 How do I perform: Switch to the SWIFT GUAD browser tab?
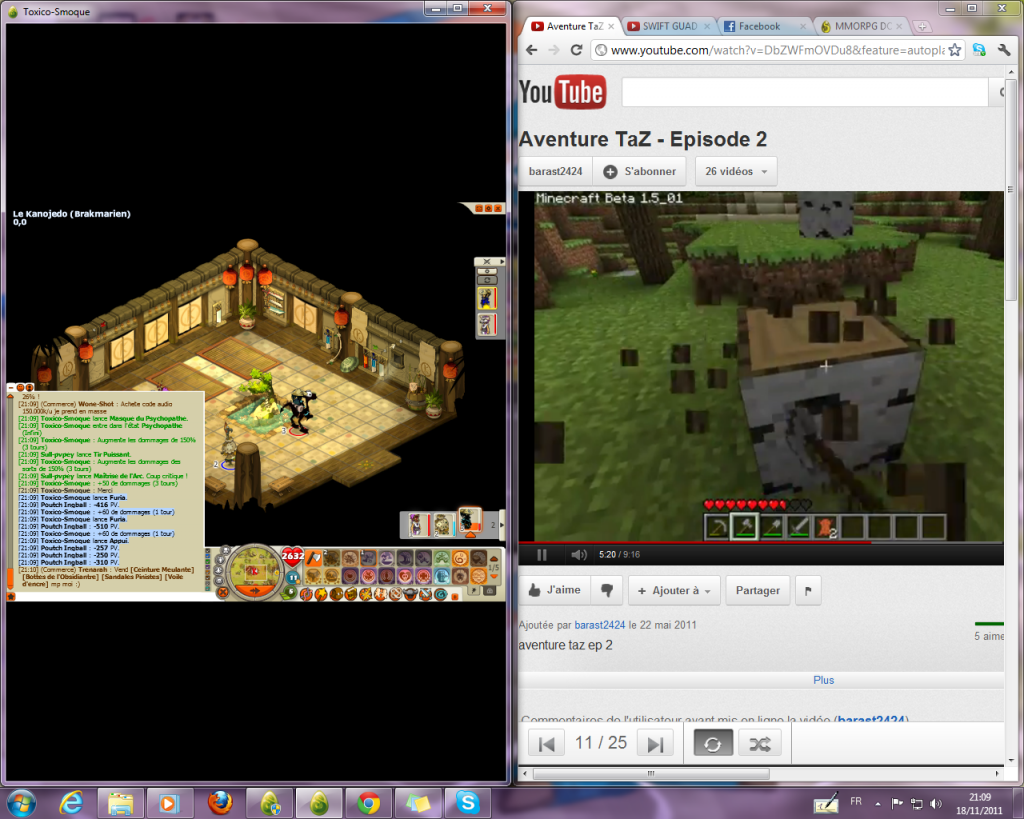click(668, 26)
